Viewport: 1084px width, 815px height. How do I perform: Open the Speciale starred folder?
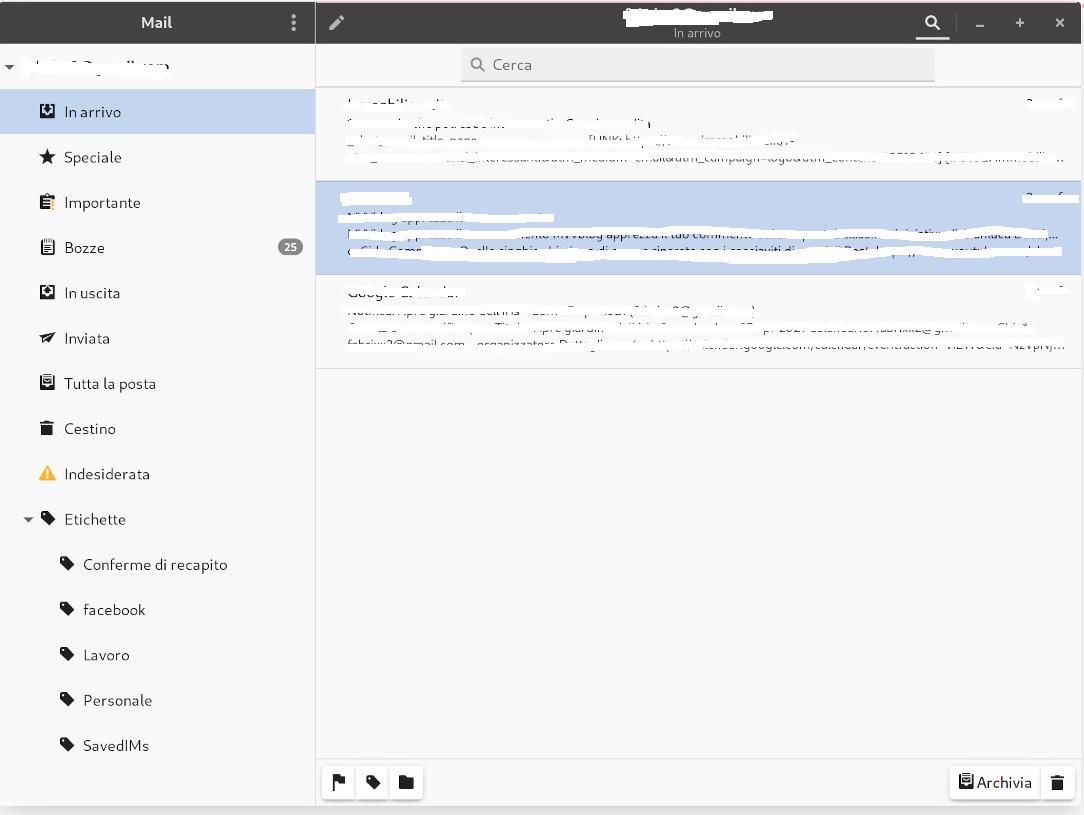pos(92,157)
